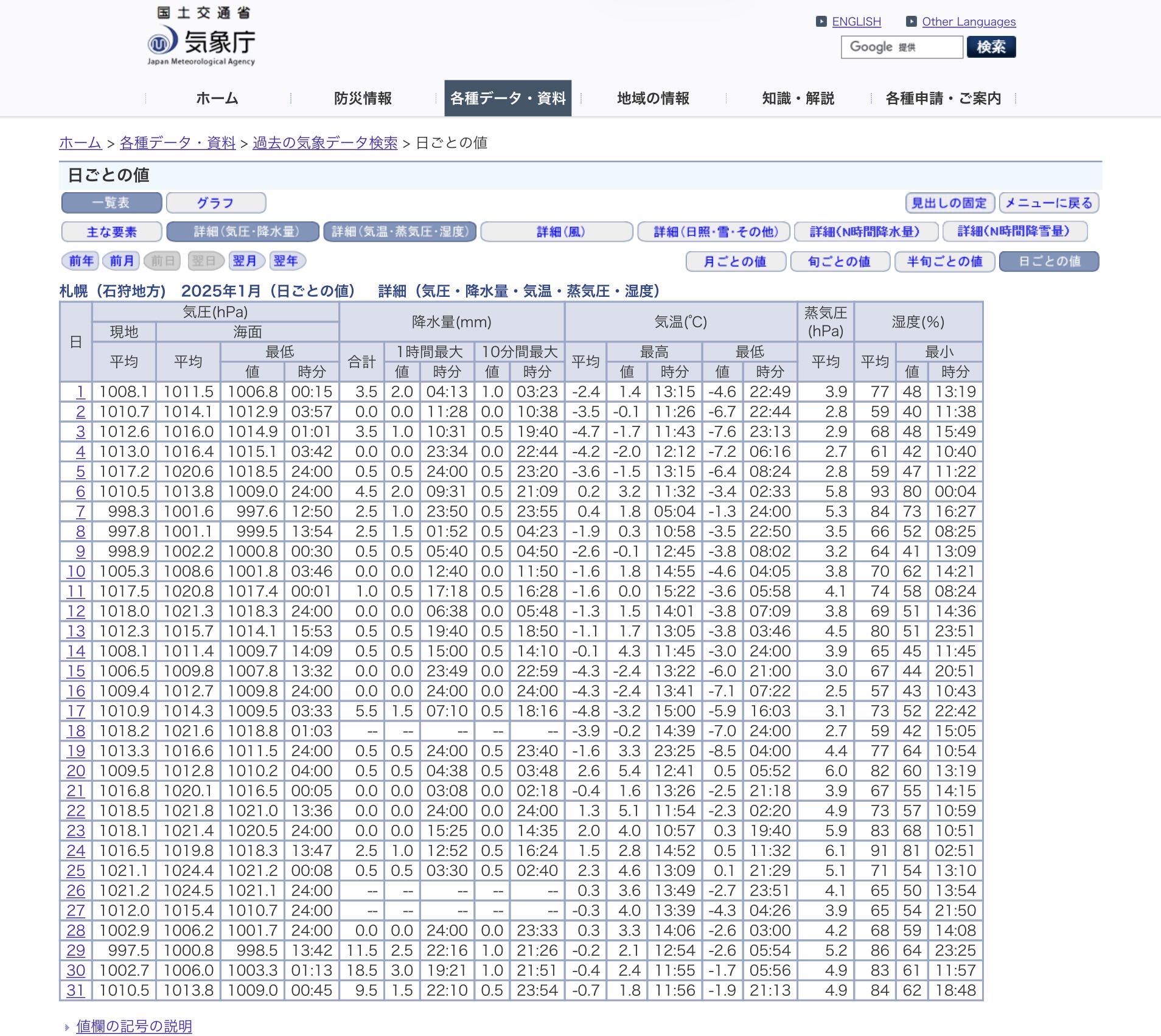Click the Google search input field
Image resolution: width=1161 pixels, height=1036 pixels.
(x=901, y=47)
